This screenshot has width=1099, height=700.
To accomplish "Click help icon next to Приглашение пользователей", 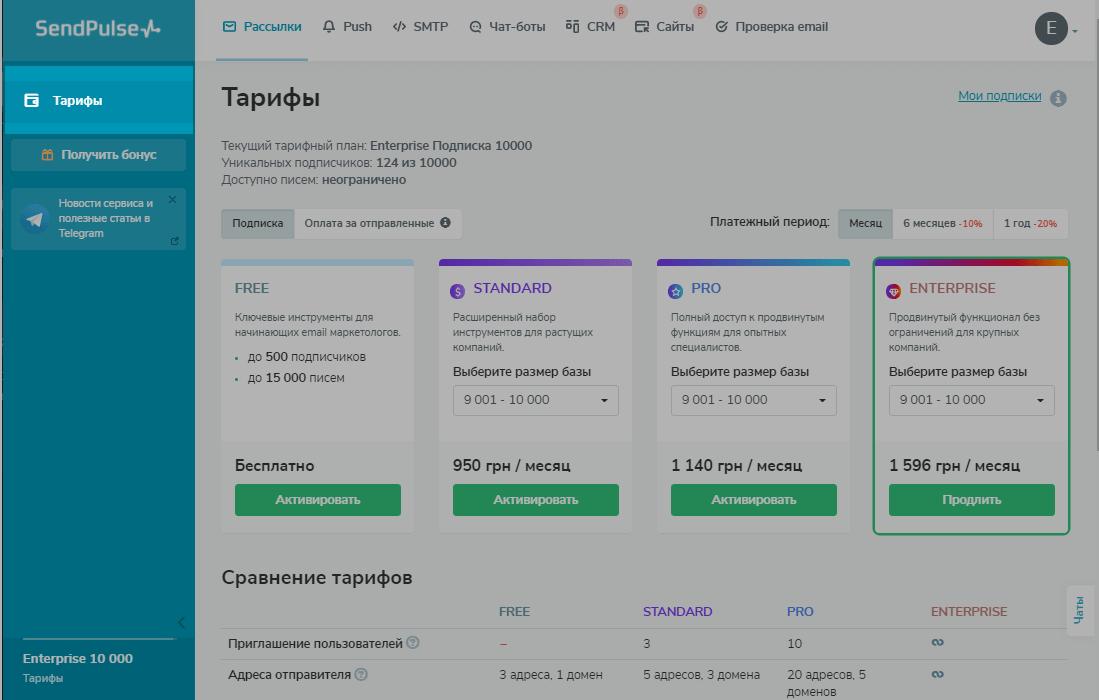I will point(413,643).
